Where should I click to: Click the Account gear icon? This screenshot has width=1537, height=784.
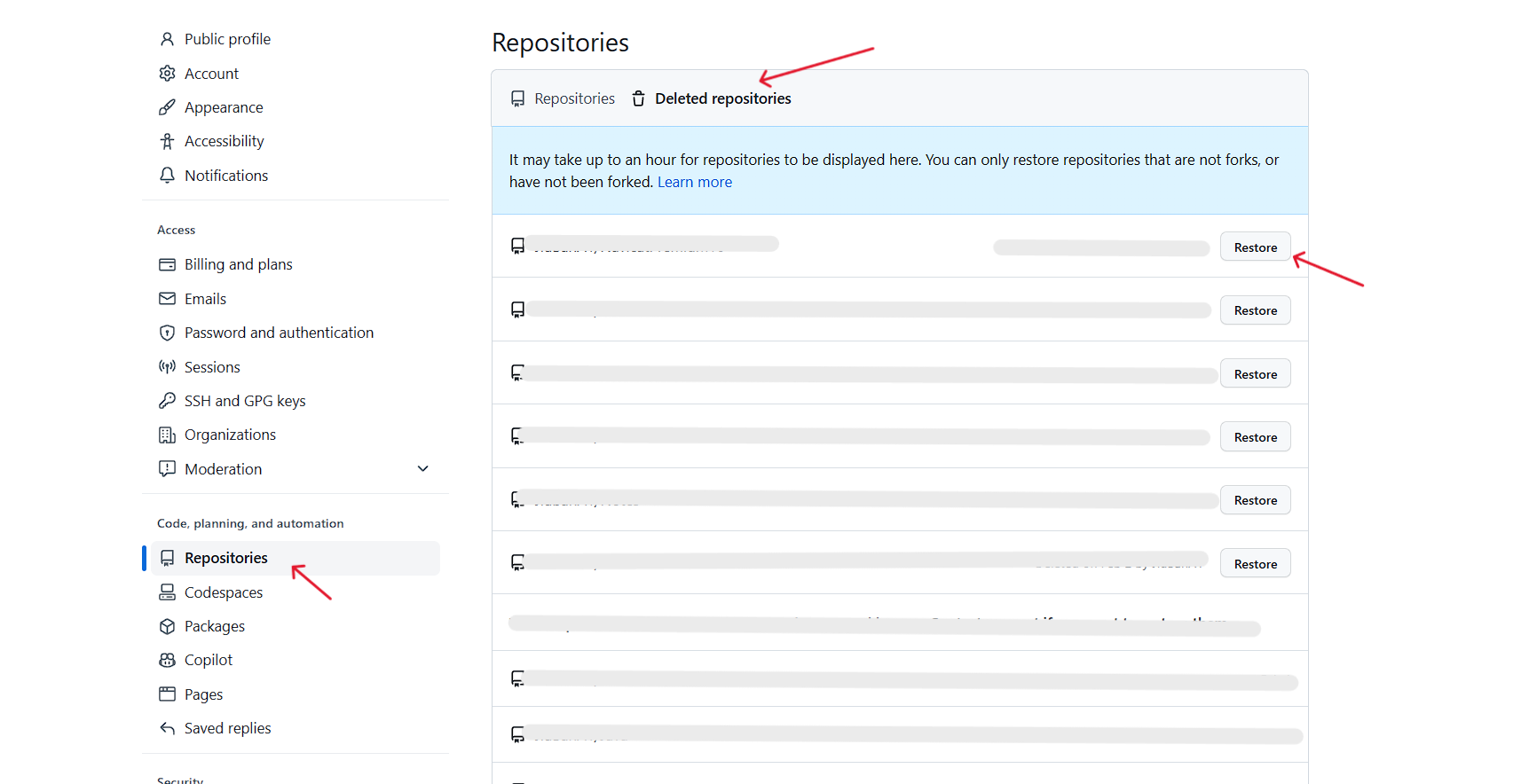click(167, 74)
